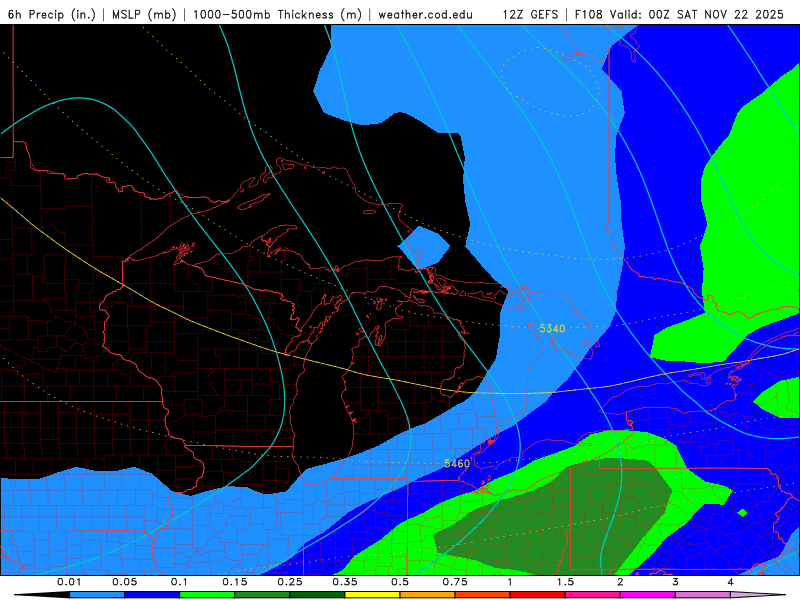Click the light blue 0.01–0.05 legend swatch
The width and height of the screenshot is (800, 600).
(x=97, y=595)
